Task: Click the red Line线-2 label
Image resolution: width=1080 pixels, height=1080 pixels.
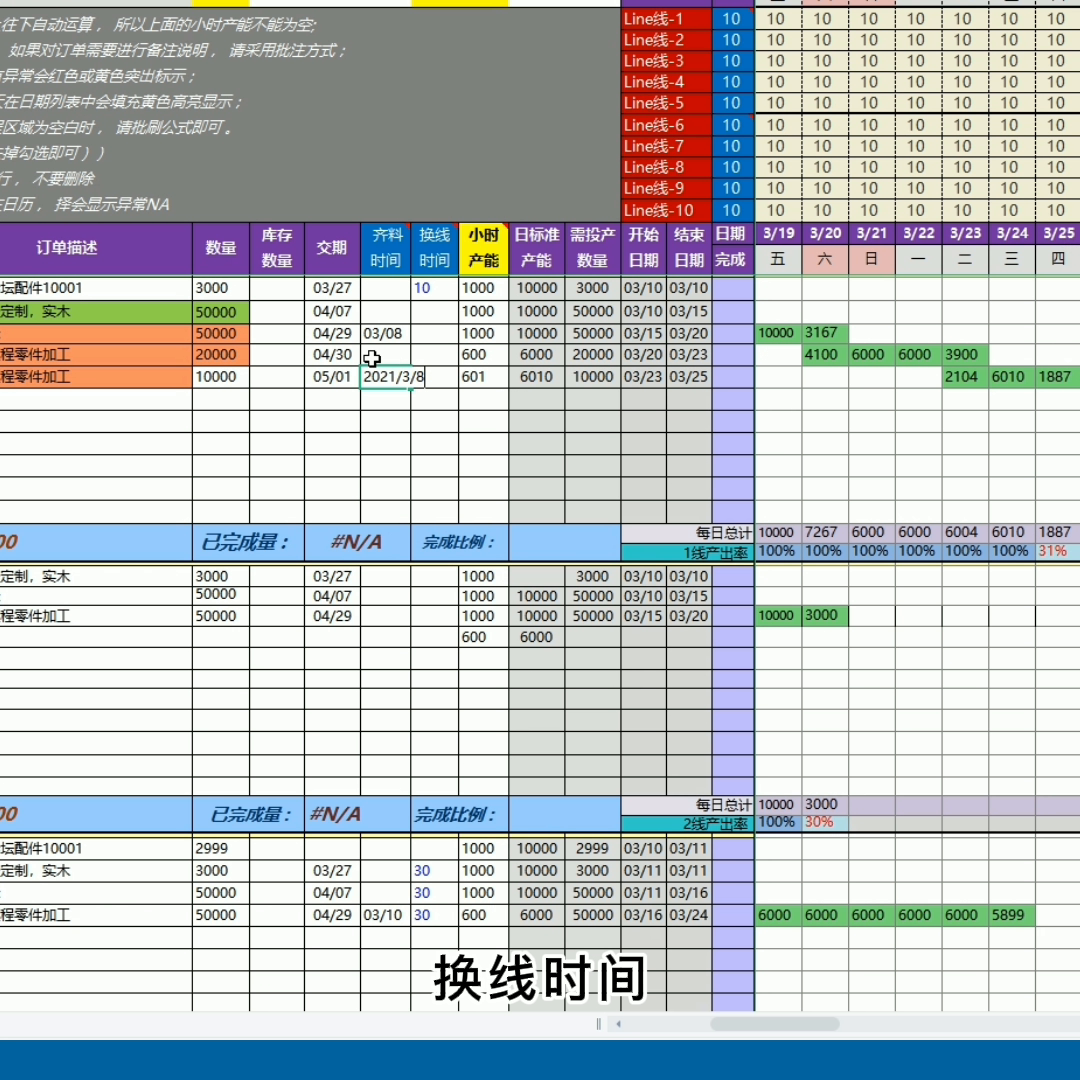Action: coord(666,40)
